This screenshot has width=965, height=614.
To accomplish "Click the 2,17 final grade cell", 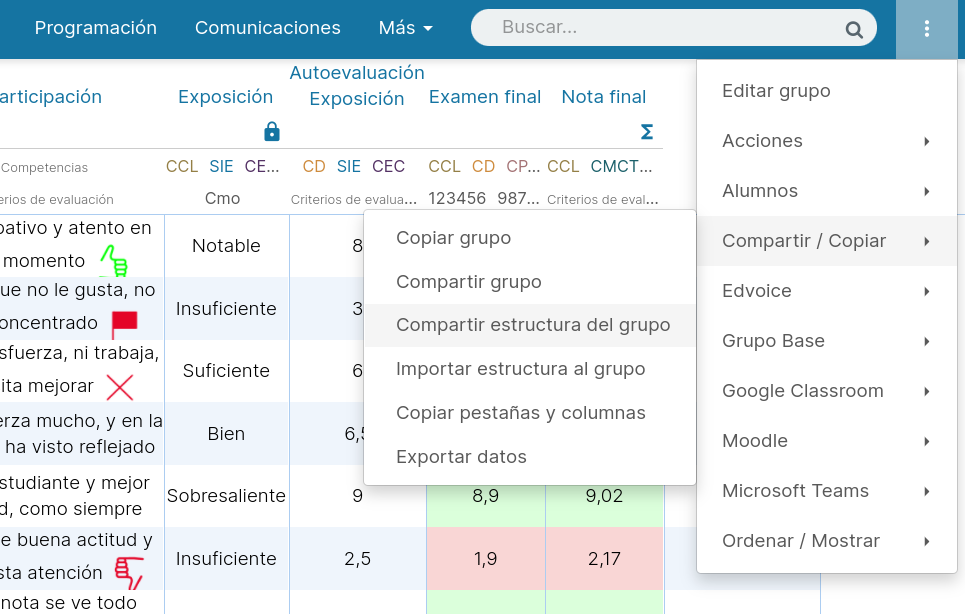I will 604,559.
